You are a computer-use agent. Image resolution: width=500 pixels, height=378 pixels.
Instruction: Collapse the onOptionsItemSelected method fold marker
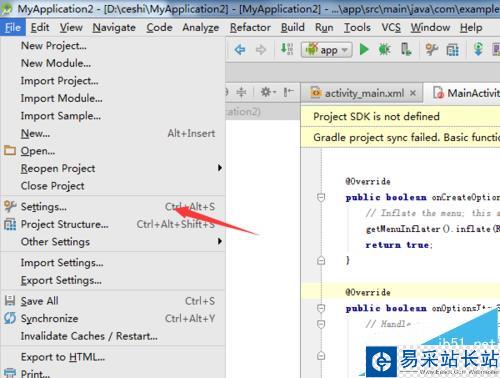tap(321, 308)
